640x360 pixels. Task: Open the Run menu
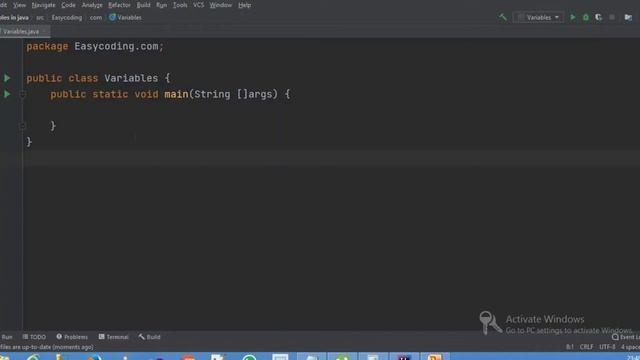pos(162,5)
